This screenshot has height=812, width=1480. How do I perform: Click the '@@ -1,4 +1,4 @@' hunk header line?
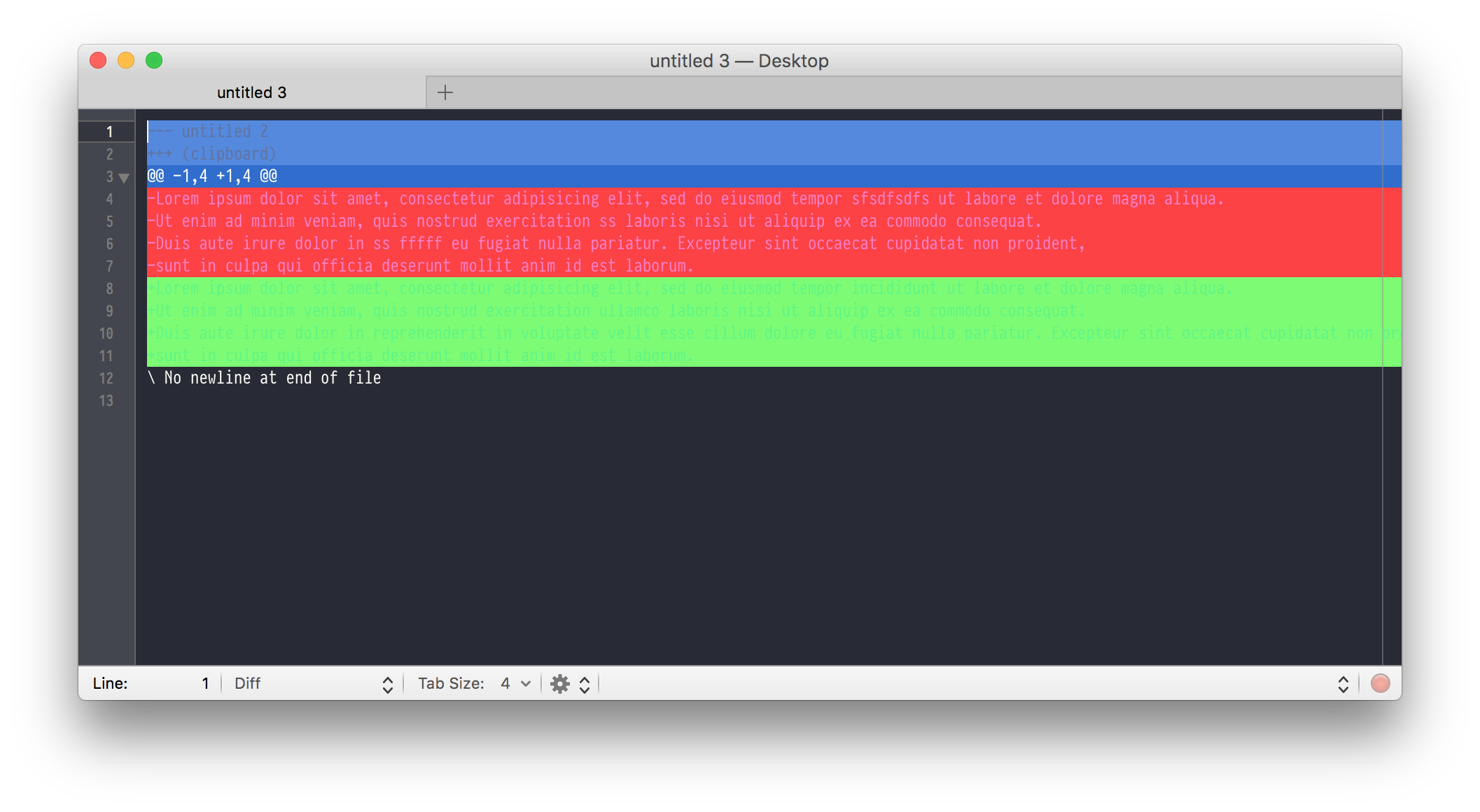pos(212,176)
